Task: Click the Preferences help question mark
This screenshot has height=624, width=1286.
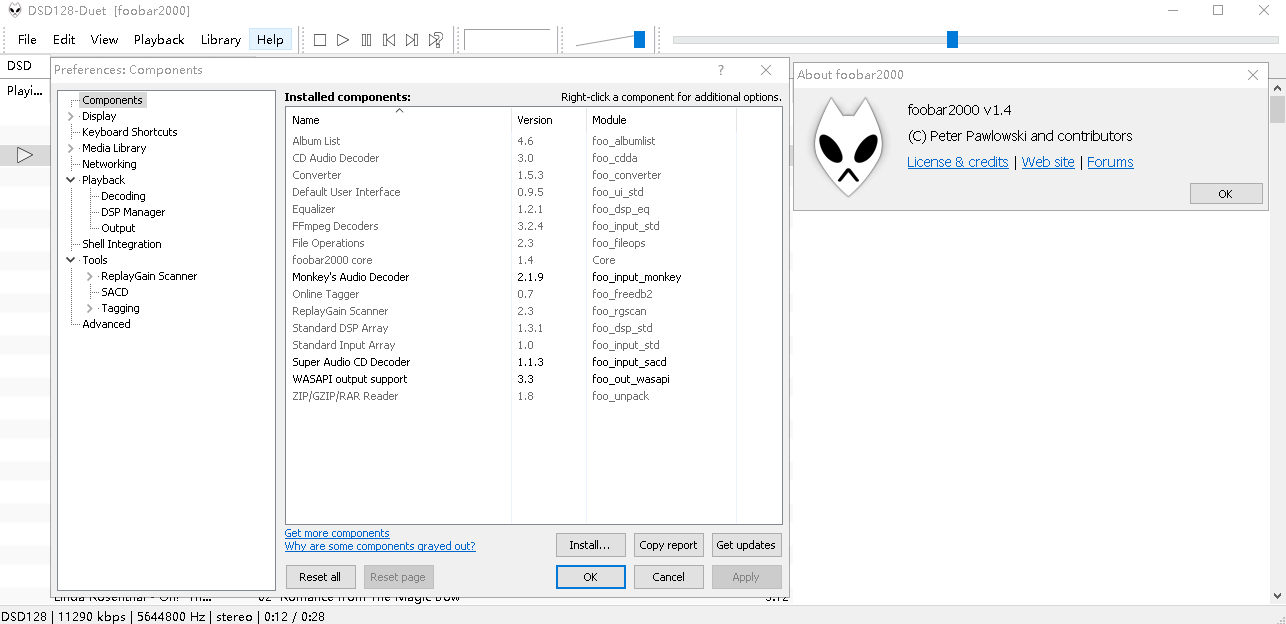Action: pyautogui.click(x=721, y=70)
